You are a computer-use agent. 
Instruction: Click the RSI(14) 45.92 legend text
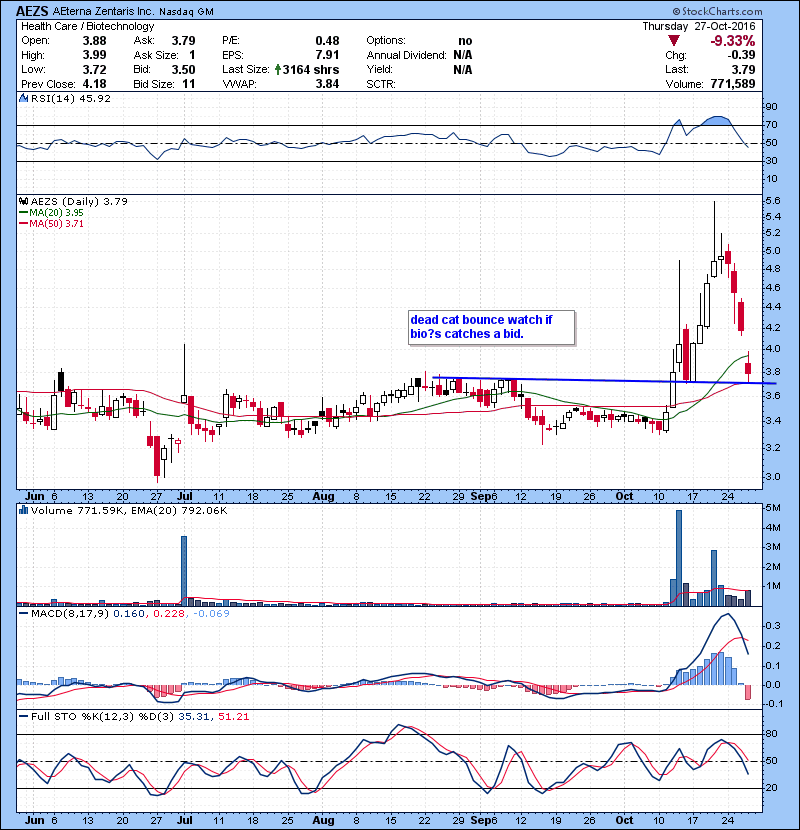coord(70,98)
